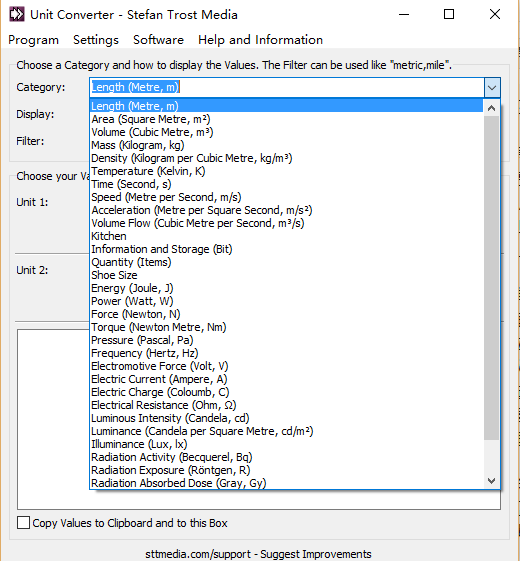Choose Density (Kilogram per Cubic Metre) category
Viewport: 520px width, 561px height.
click(x=286, y=158)
